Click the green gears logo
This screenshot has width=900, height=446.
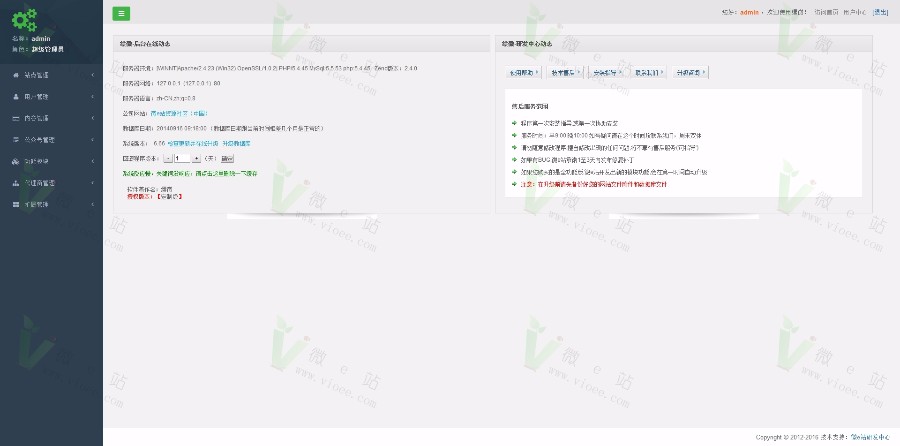pos(24,20)
